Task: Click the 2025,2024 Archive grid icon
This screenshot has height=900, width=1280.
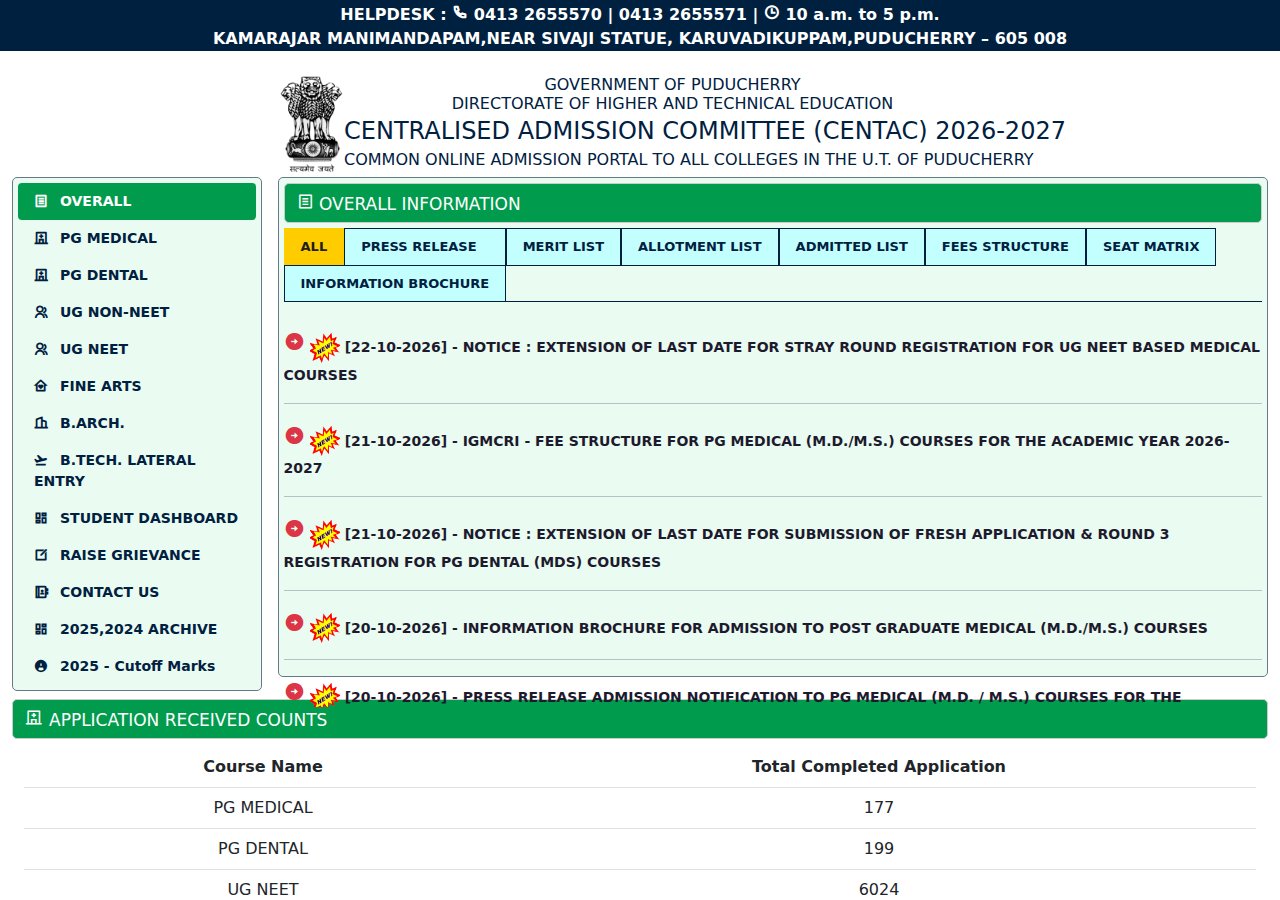Action: point(41,629)
